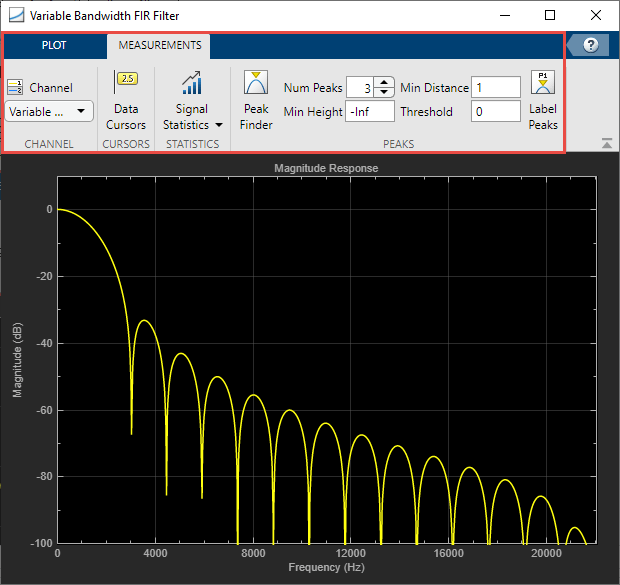This screenshot has width=620, height=585.
Task: Open the help question mark button
Action: (590, 45)
